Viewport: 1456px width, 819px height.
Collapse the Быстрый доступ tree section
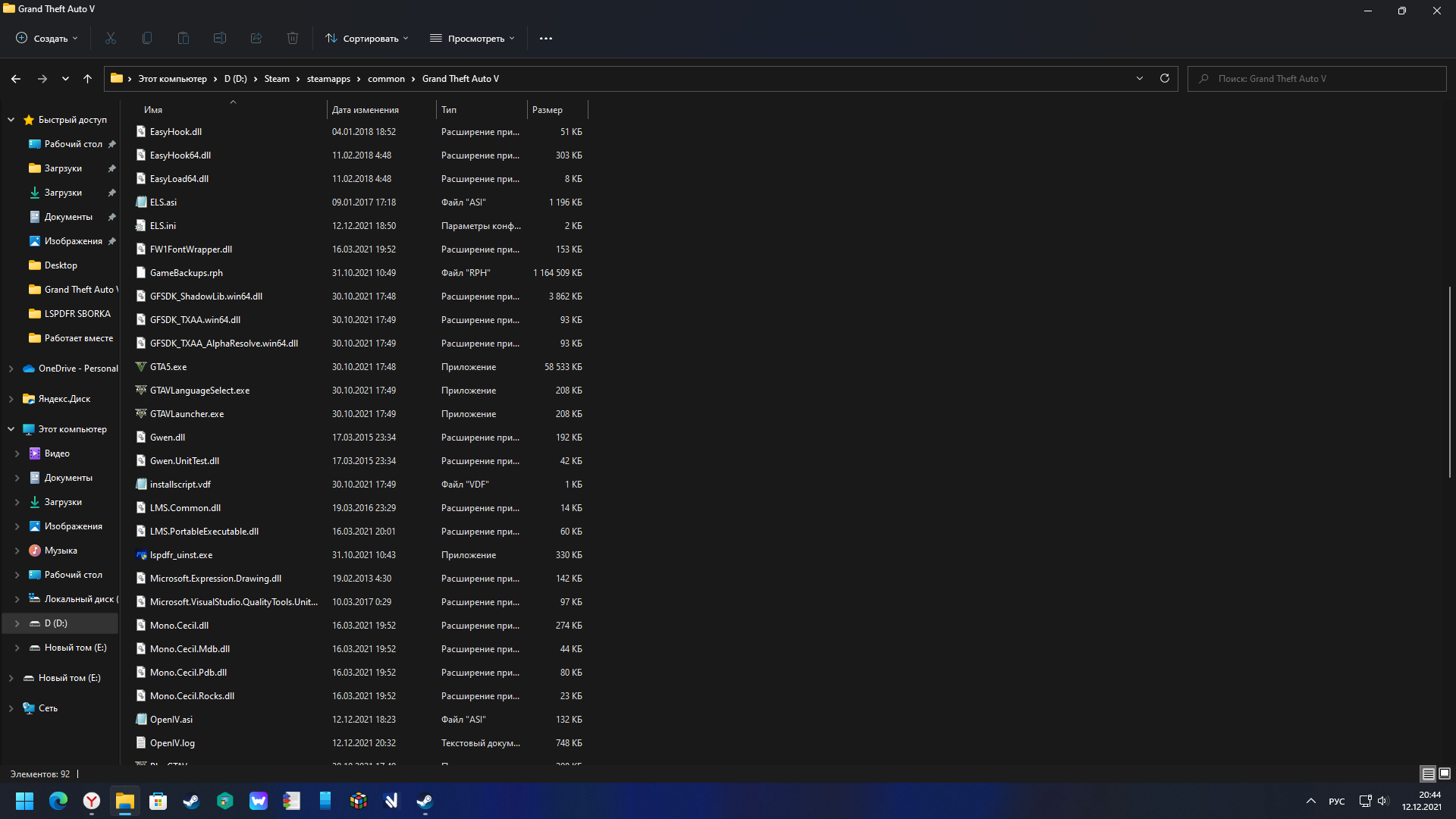pos(11,120)
